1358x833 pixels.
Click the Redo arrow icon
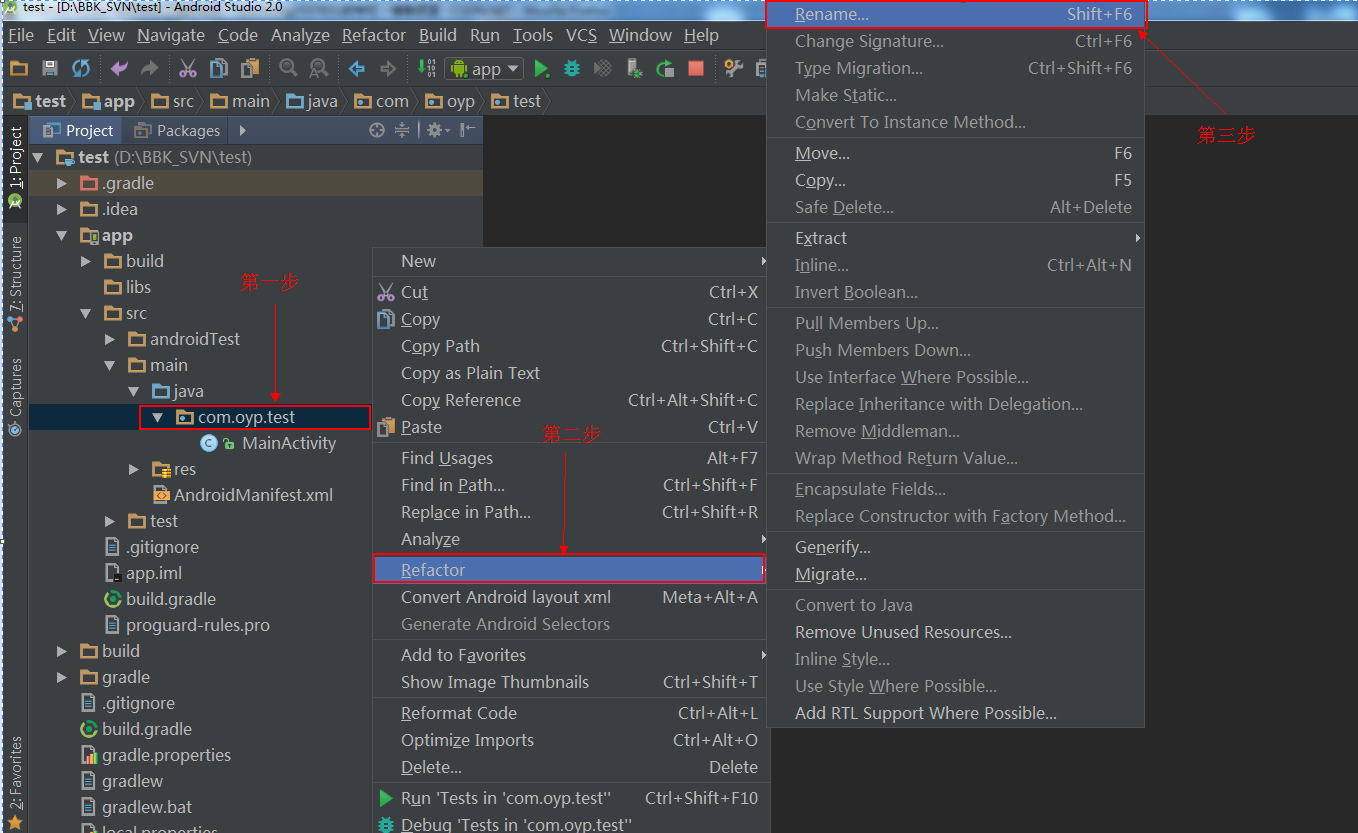click(x=150, y=68)
